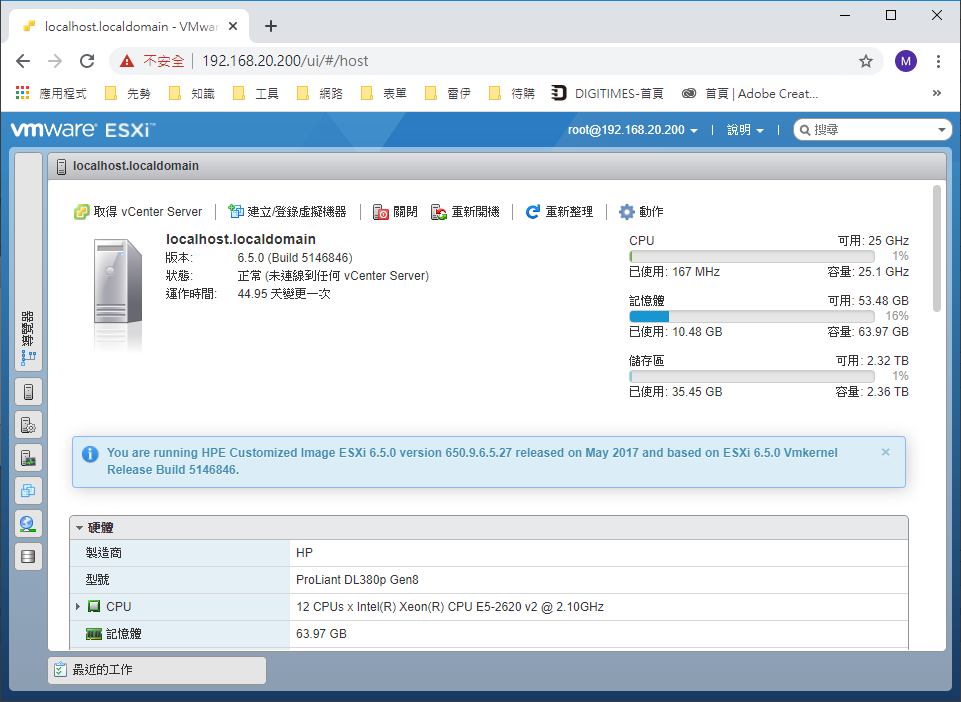This screenshot has width=961, height=702.
Task: Open the 雷伊 bookmark folder
Action: (447, 93)
